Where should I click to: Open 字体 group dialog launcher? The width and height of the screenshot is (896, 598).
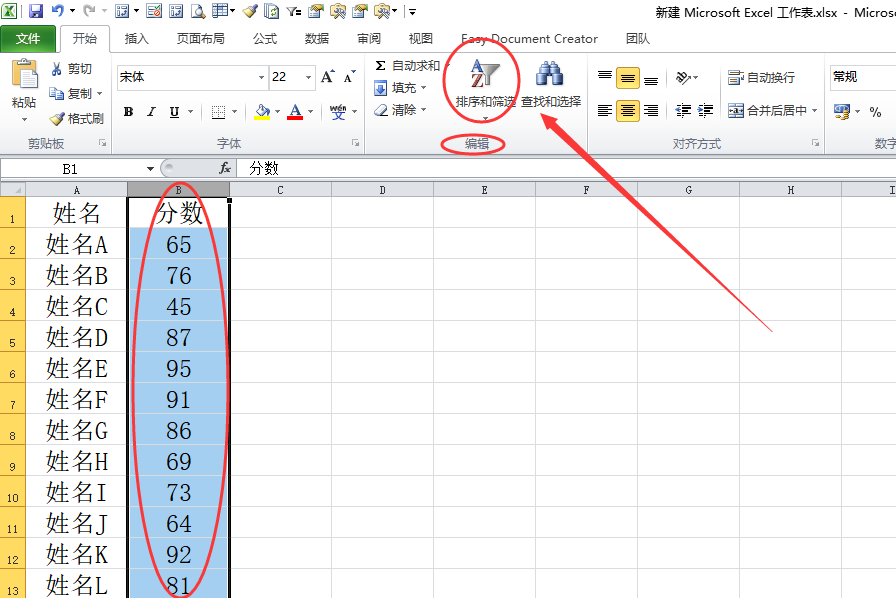tap(355, 143)
